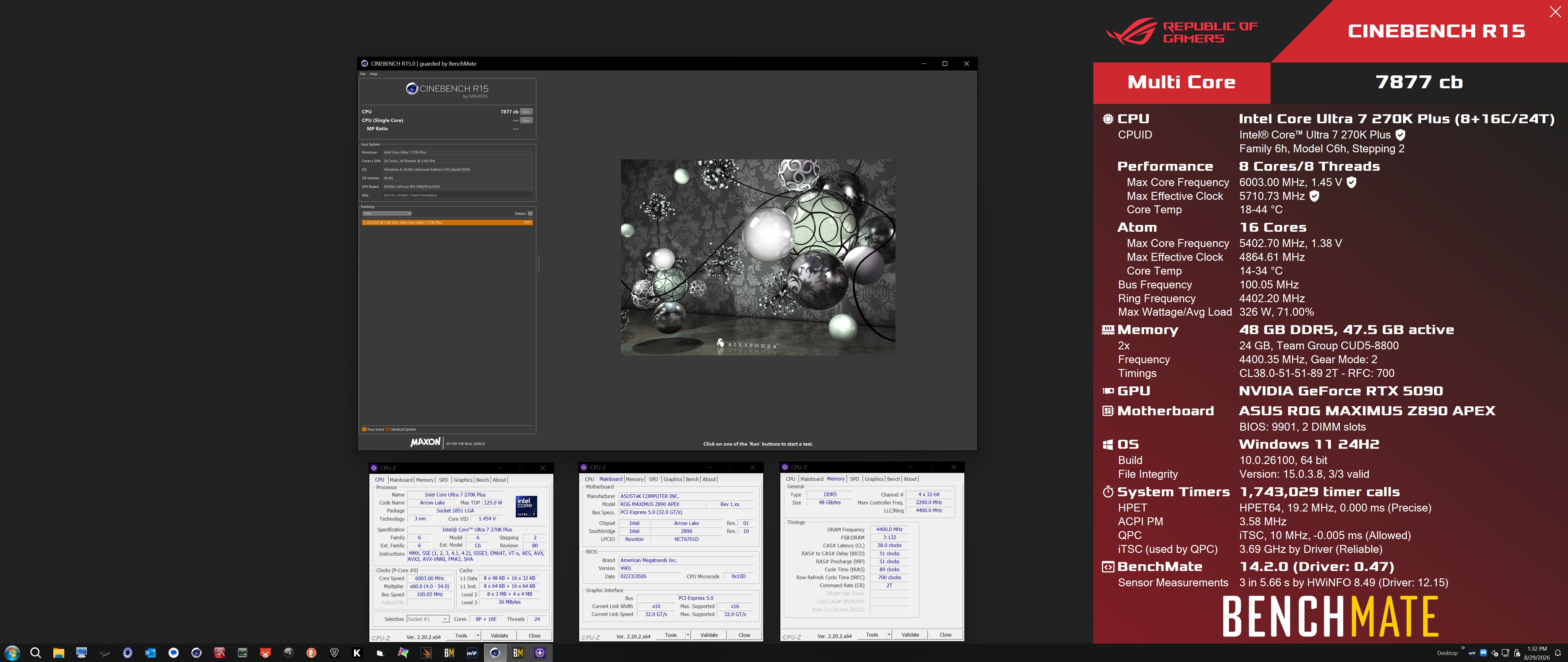Show hidden tray icons double chevron
The image size is (1568, 662).
pyautogui.click(x=1463, y=648)
